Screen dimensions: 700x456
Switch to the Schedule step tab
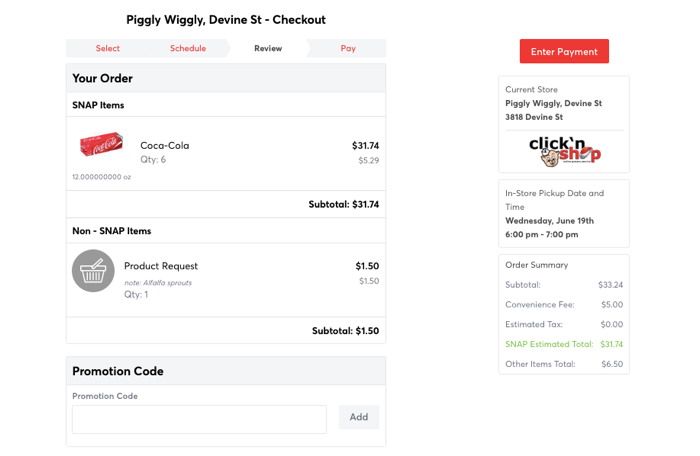pyautogui.click(x=188, y=48)
